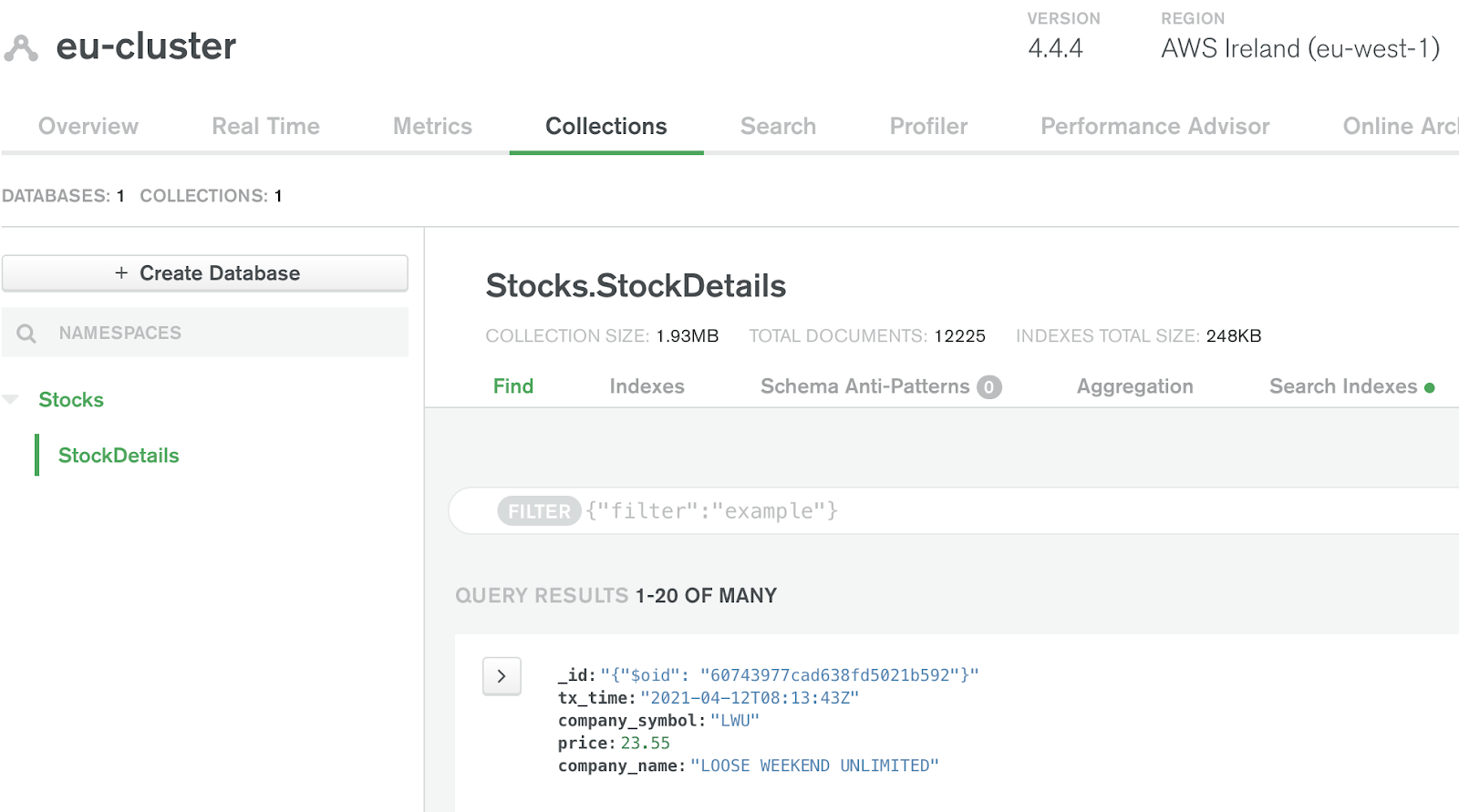Open the Aggregation sub-tab
Image resolution: width=1459 pixels, height=812 pixels.
pyautogui.click(x=1134, y=386)
